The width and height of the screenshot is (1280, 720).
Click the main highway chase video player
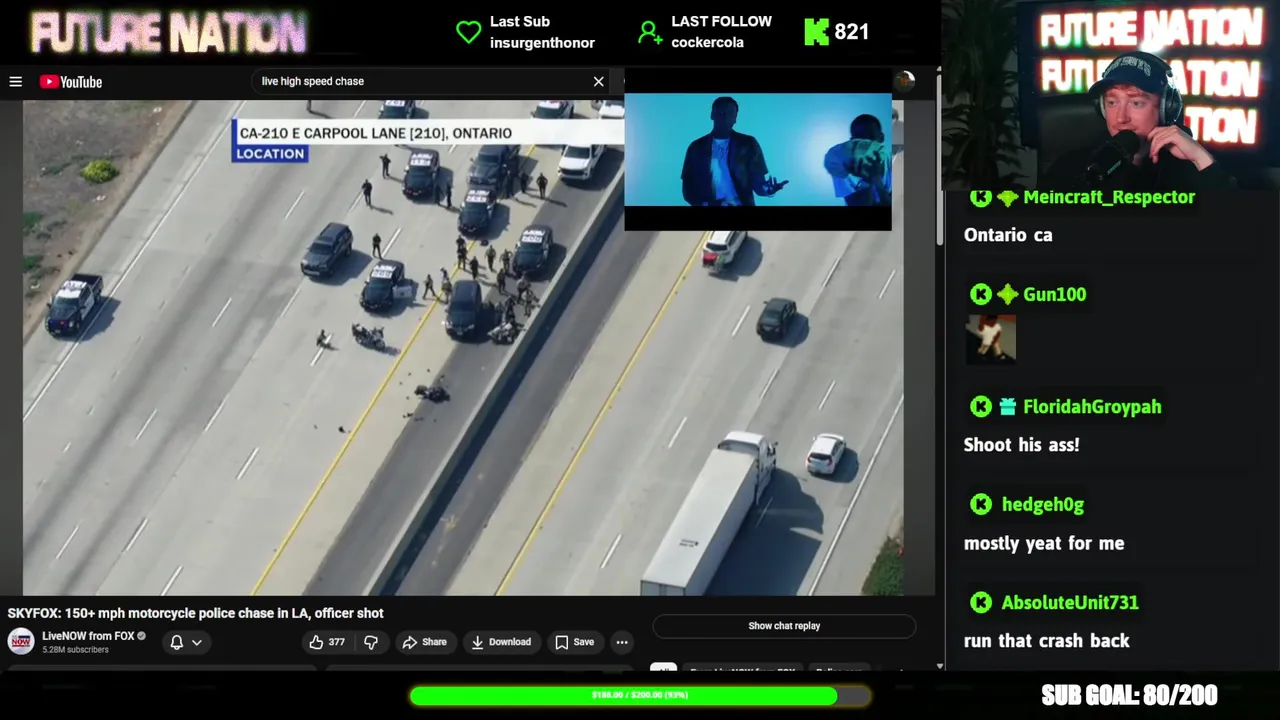click(463, 347)
